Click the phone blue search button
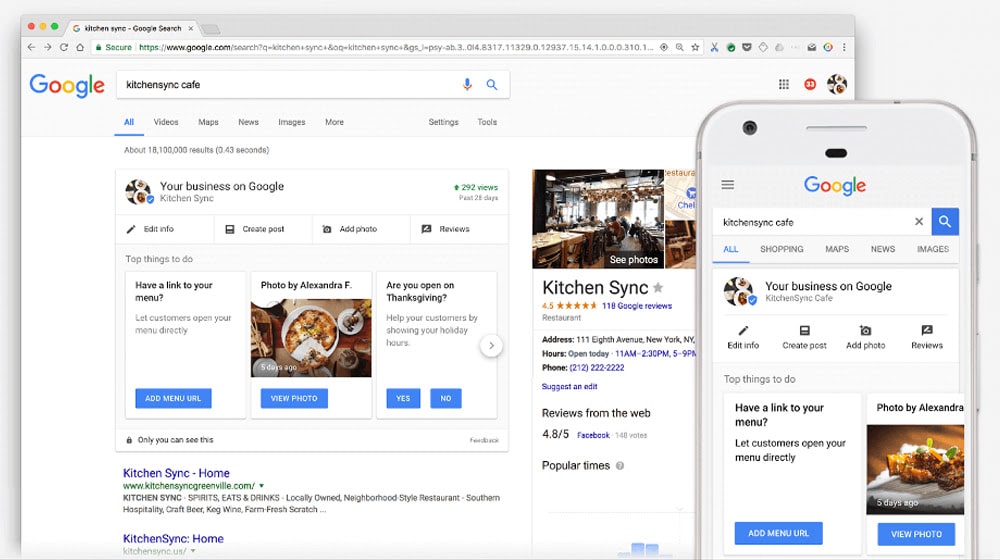This screenshot has width=1000, height=560. tap(945, 222)
